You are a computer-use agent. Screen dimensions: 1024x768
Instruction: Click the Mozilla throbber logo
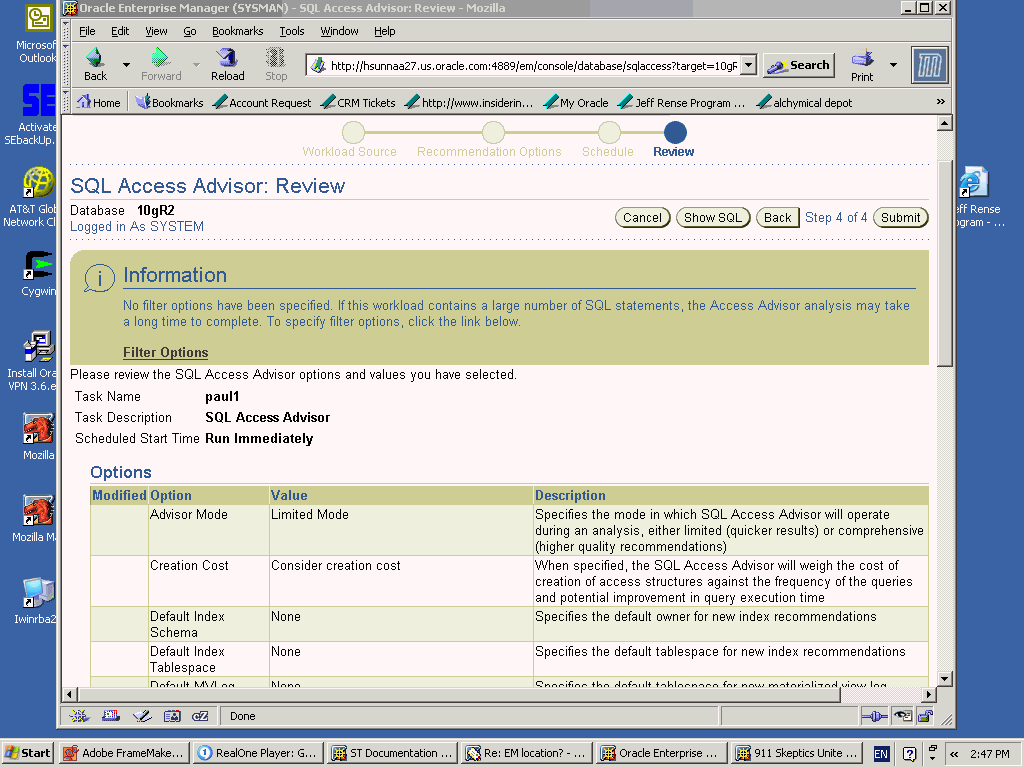tap(929, 65)
